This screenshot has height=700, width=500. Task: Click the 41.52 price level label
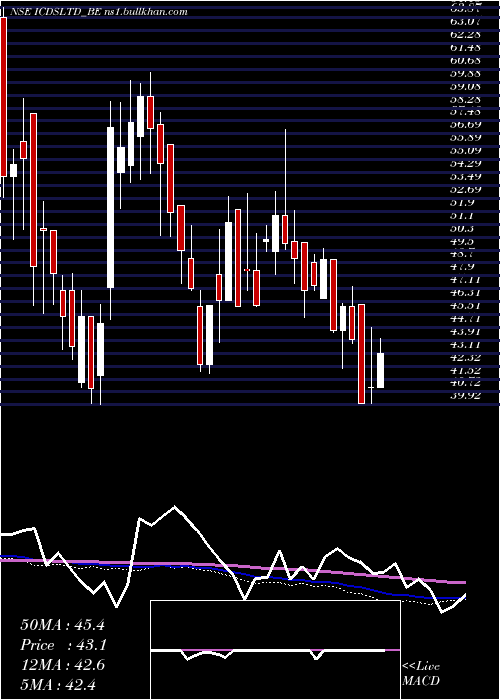pos(467,370)
